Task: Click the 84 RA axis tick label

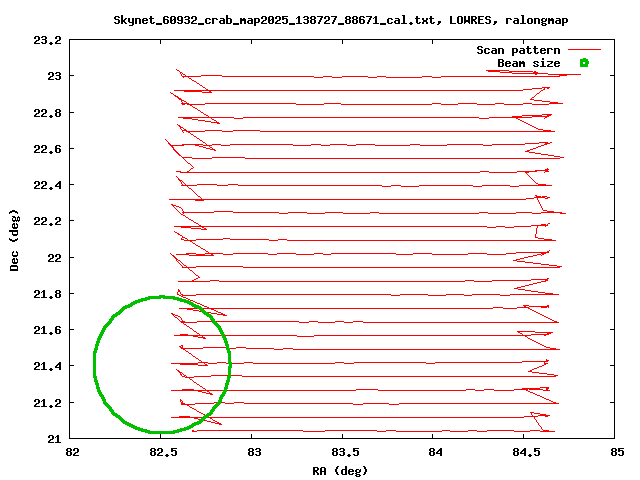Action: click(x=436, y=452)
